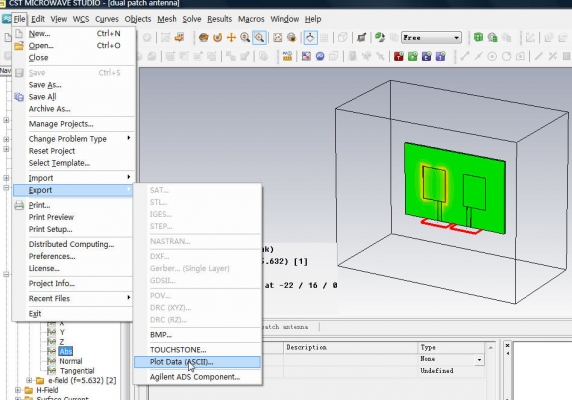The image size is (572, 400).
Task: Click the yellow measuring ruler icon
Action: (x=287, y=56)
